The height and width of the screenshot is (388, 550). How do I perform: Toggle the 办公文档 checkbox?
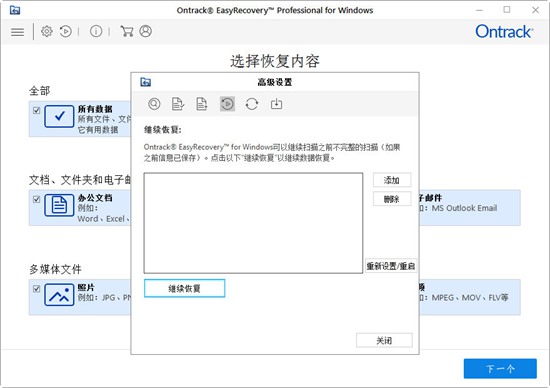36,200
